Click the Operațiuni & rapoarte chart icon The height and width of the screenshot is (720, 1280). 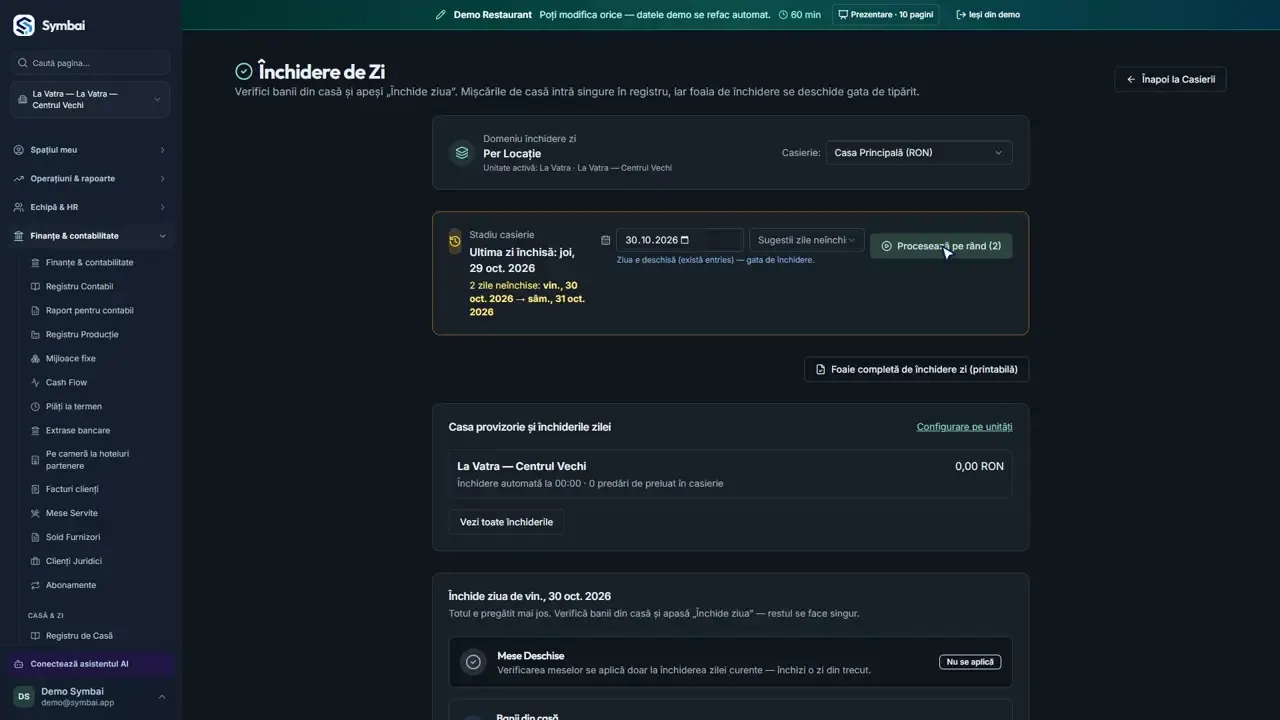[19, 179]
